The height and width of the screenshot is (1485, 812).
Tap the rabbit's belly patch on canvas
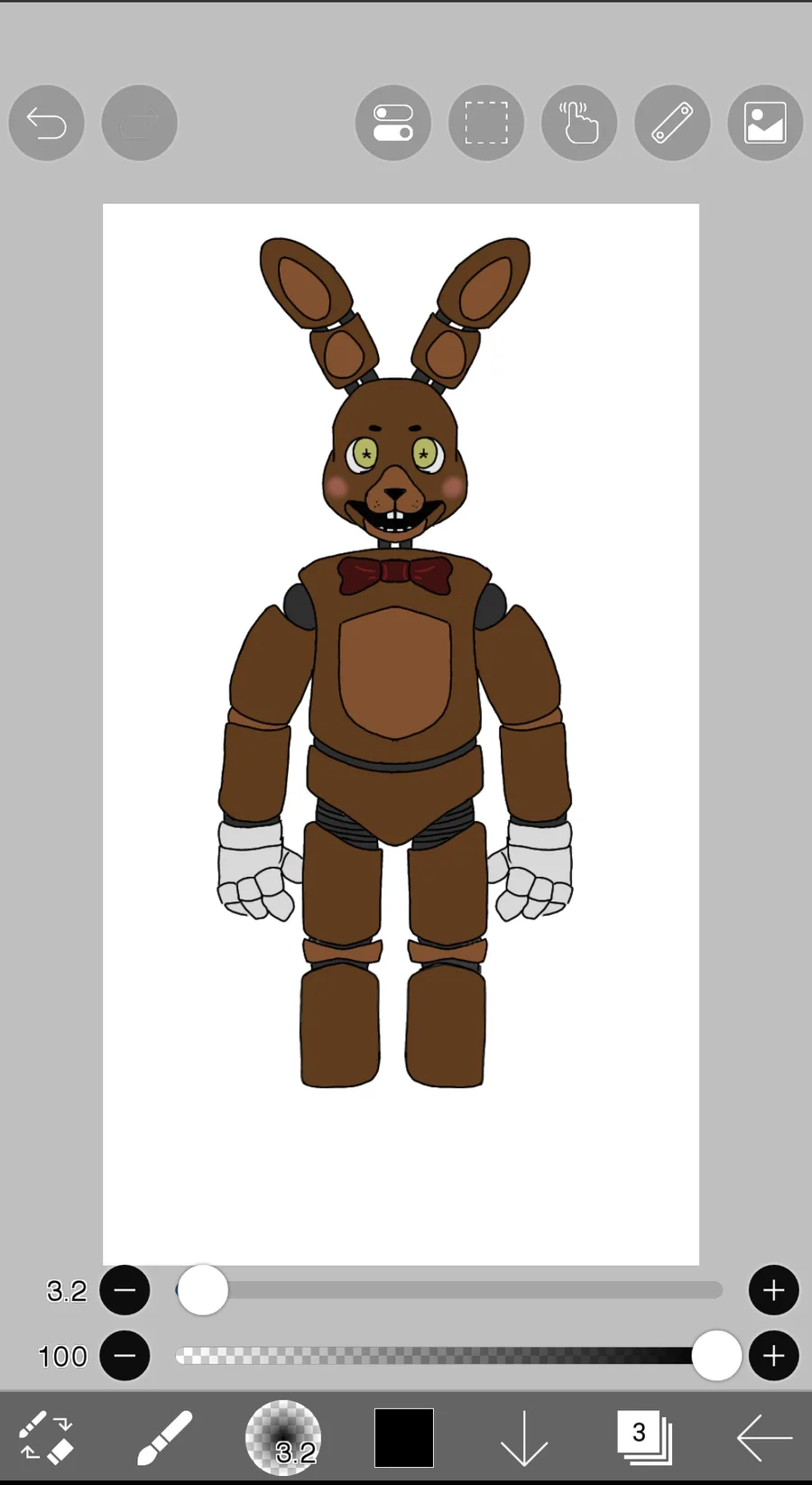pos(395,672)
